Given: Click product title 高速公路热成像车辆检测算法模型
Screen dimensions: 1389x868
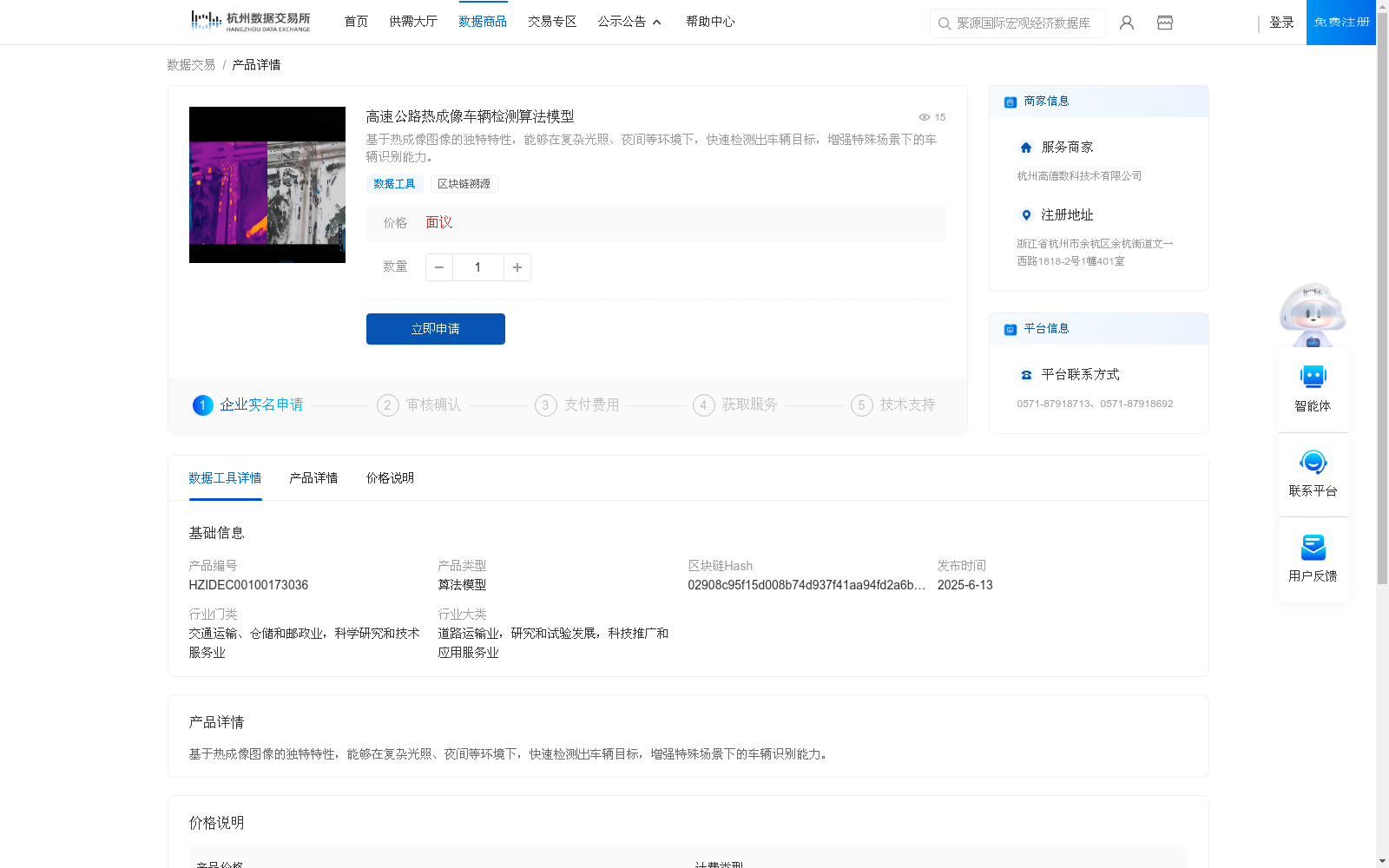Looking at the screenshot, I should coord(470,116).
